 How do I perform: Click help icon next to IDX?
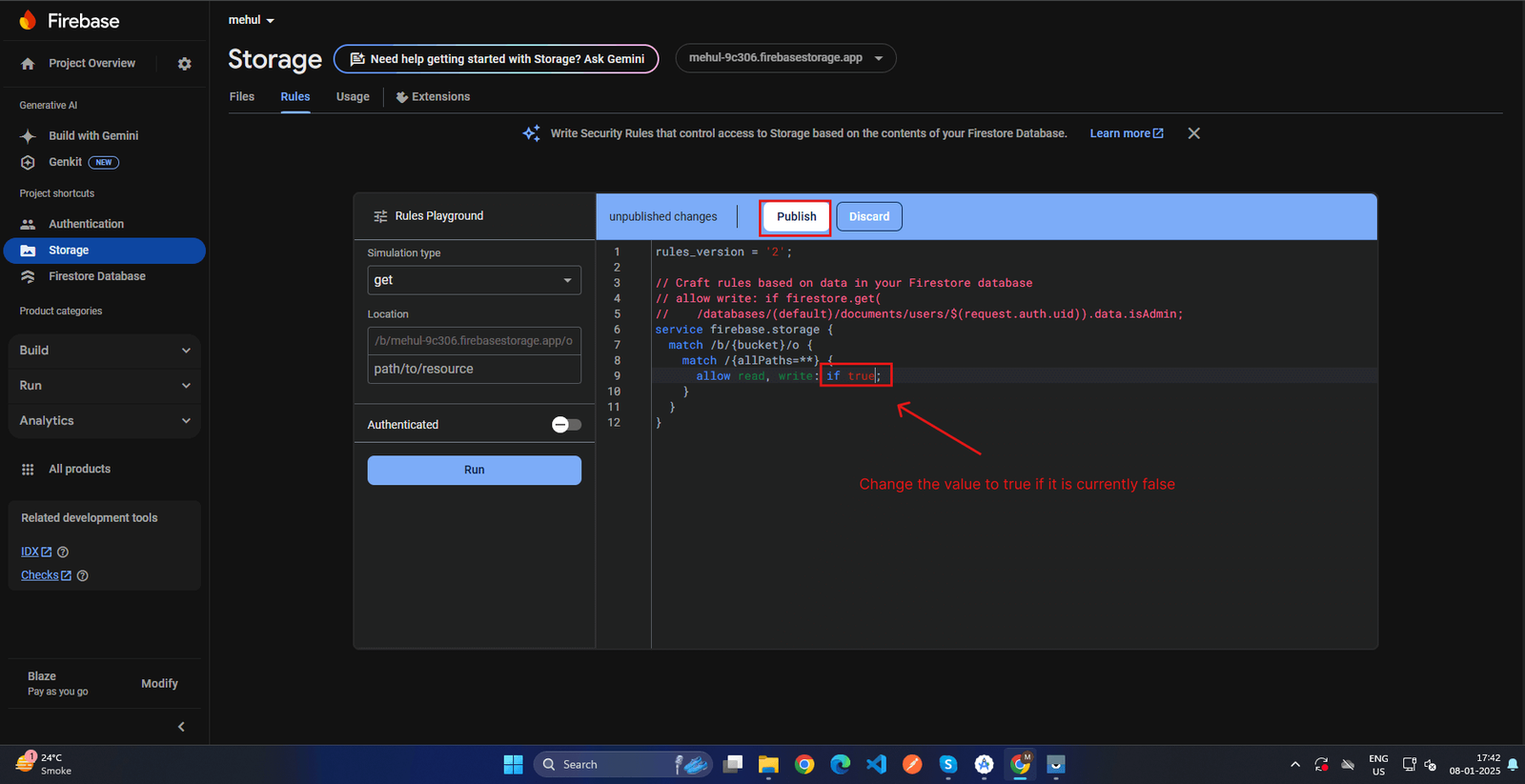tap(63, 553)
